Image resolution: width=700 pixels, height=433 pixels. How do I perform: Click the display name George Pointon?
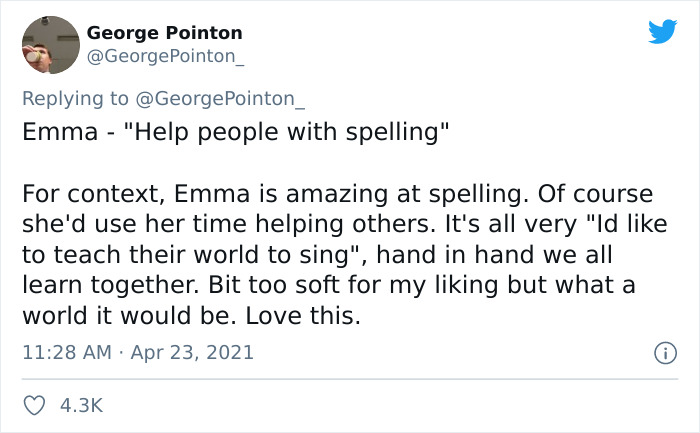(164, 34)
